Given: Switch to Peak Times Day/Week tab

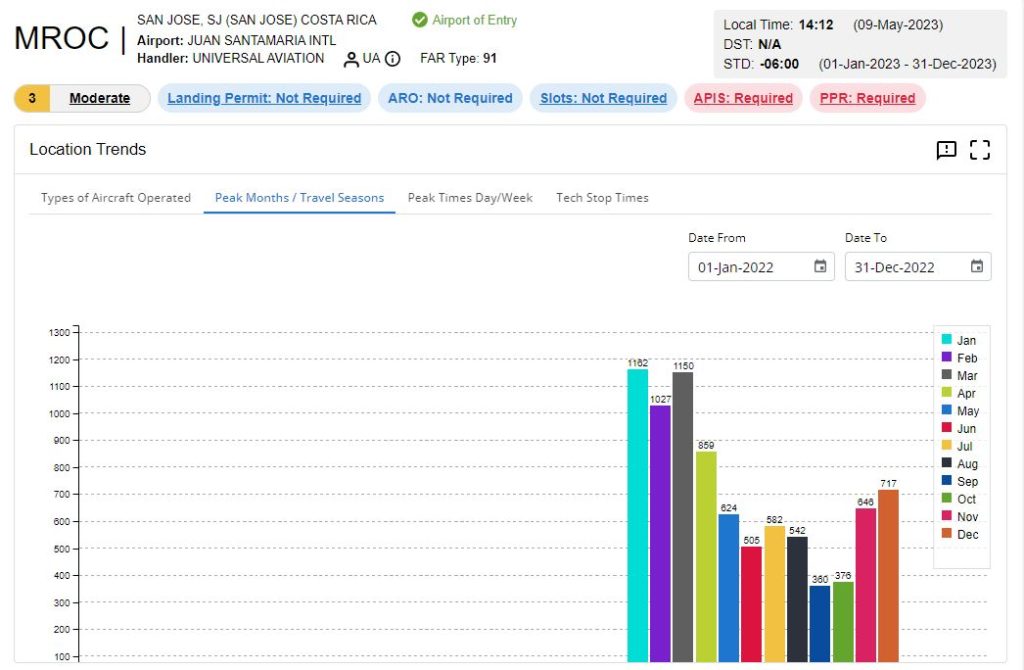Looking at the screenshot, I should click(470, 198).
